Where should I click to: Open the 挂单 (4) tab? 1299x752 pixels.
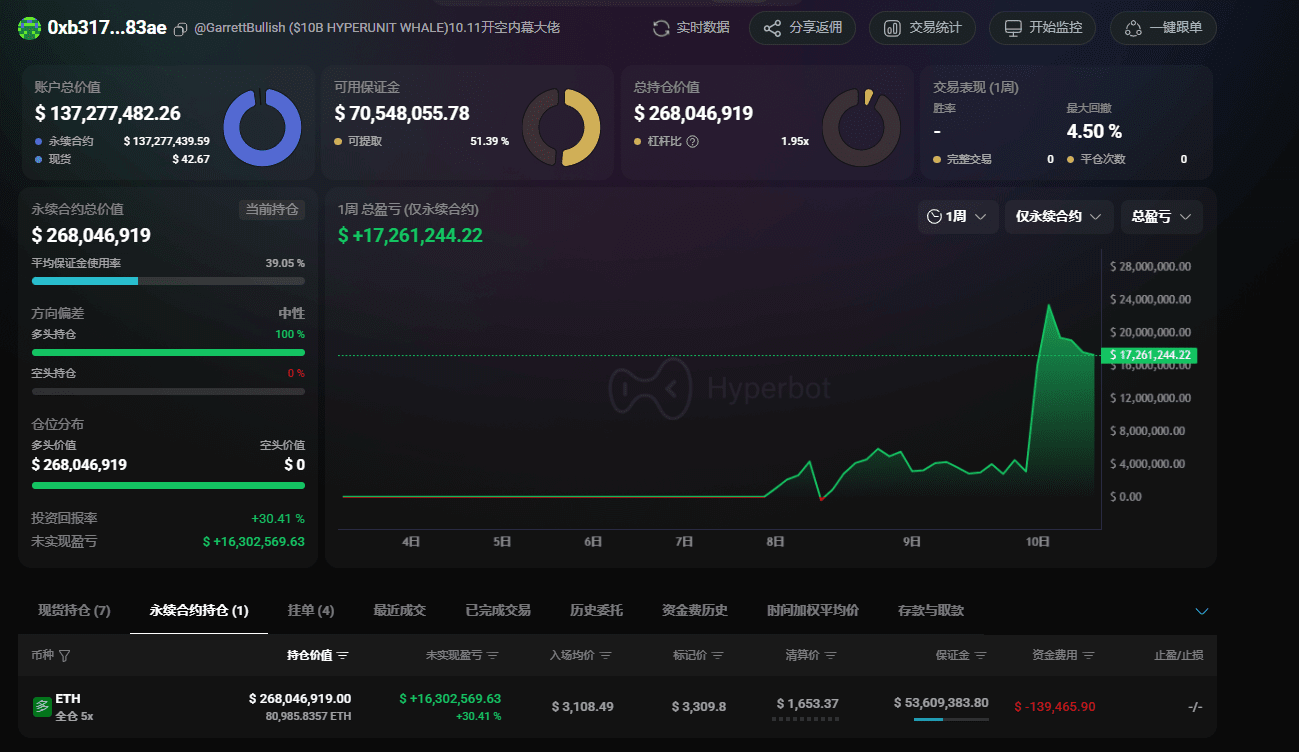tap(311, 610)
